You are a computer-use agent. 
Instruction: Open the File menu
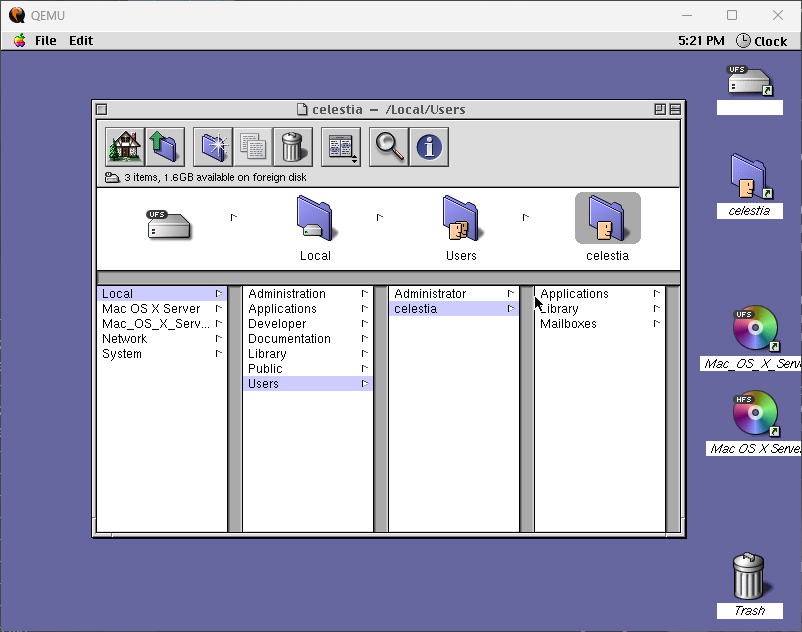click(46, 41)
